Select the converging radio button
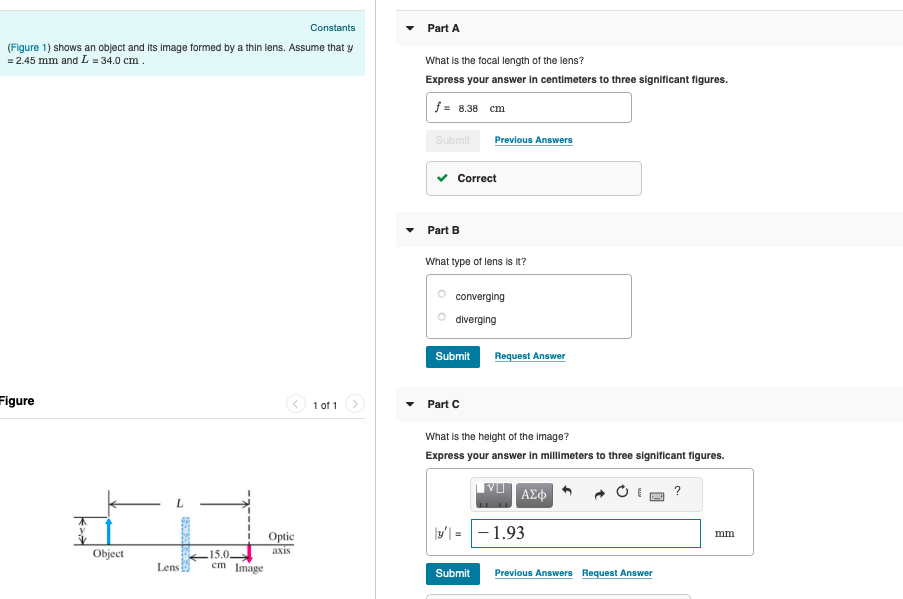Image resolution: width=903 pixels, height=599 pixels. (x=441, y=294)
